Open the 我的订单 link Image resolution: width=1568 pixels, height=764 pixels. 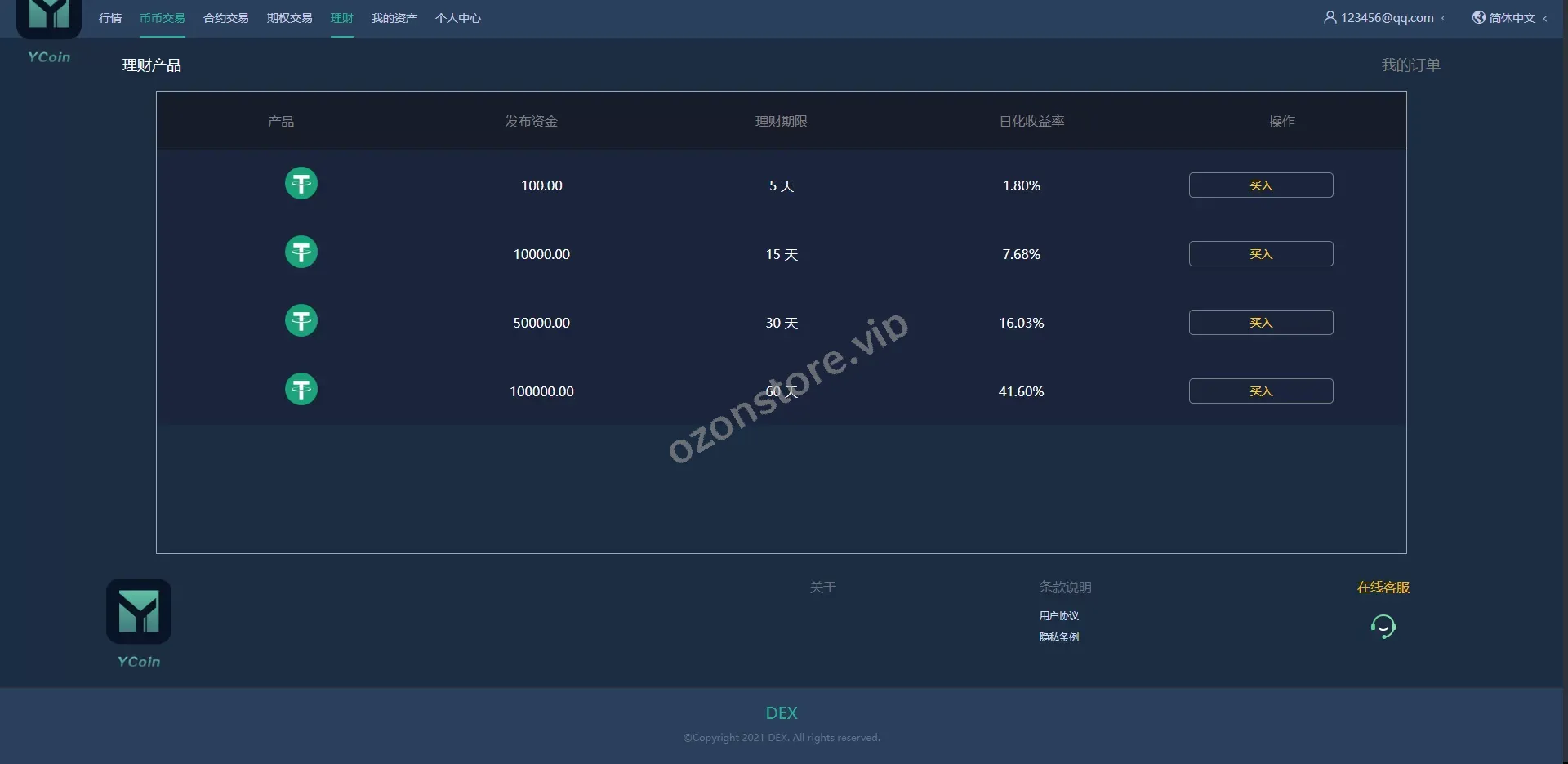1410,65
